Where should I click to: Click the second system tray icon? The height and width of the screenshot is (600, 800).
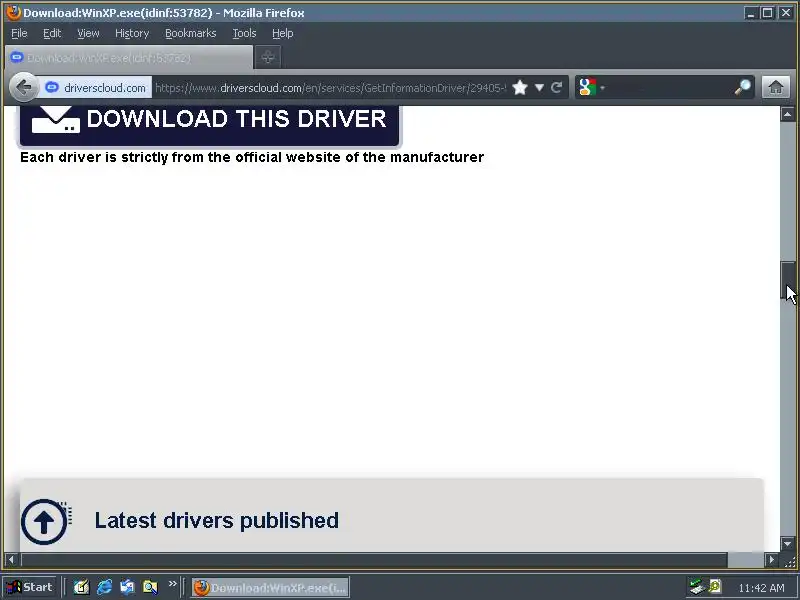(x=715, y=586)
